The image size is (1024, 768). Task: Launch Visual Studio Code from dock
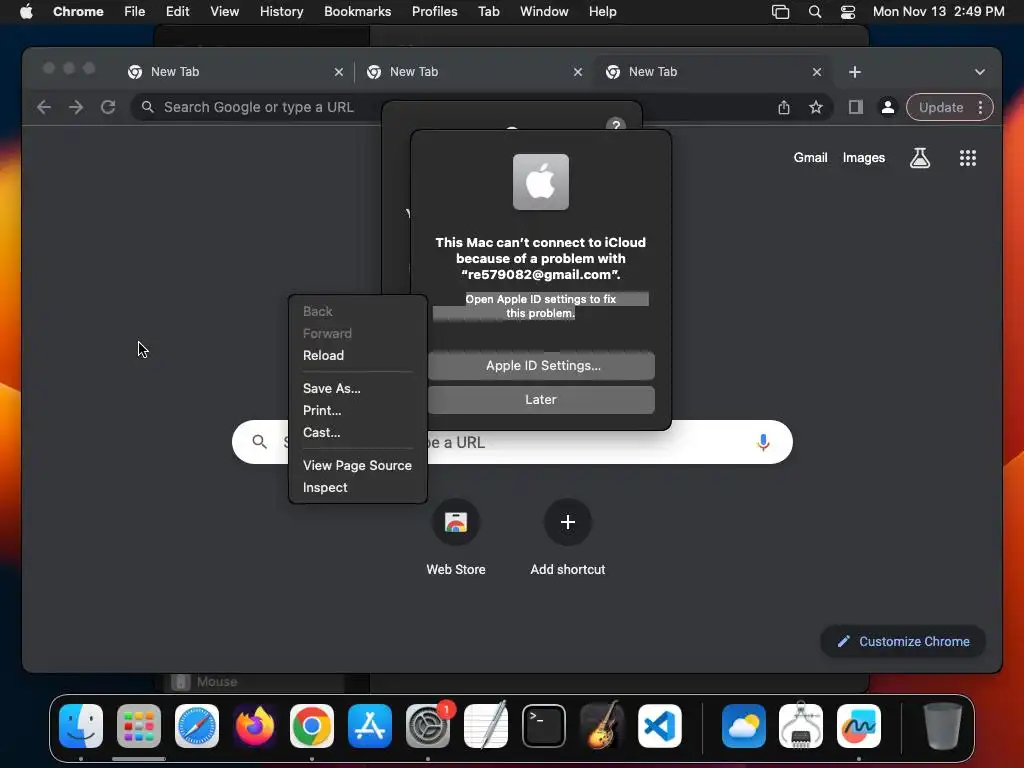[660, 726]
